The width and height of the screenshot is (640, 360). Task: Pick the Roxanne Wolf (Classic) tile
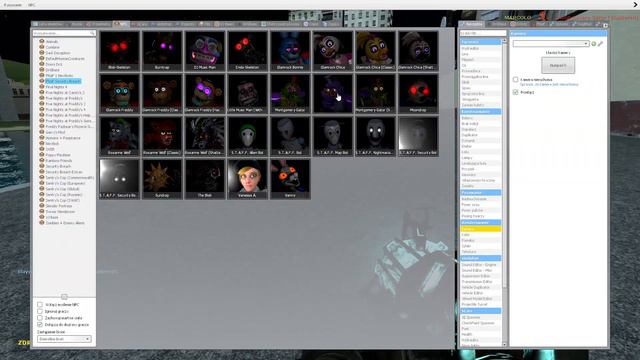click(162, 136)
